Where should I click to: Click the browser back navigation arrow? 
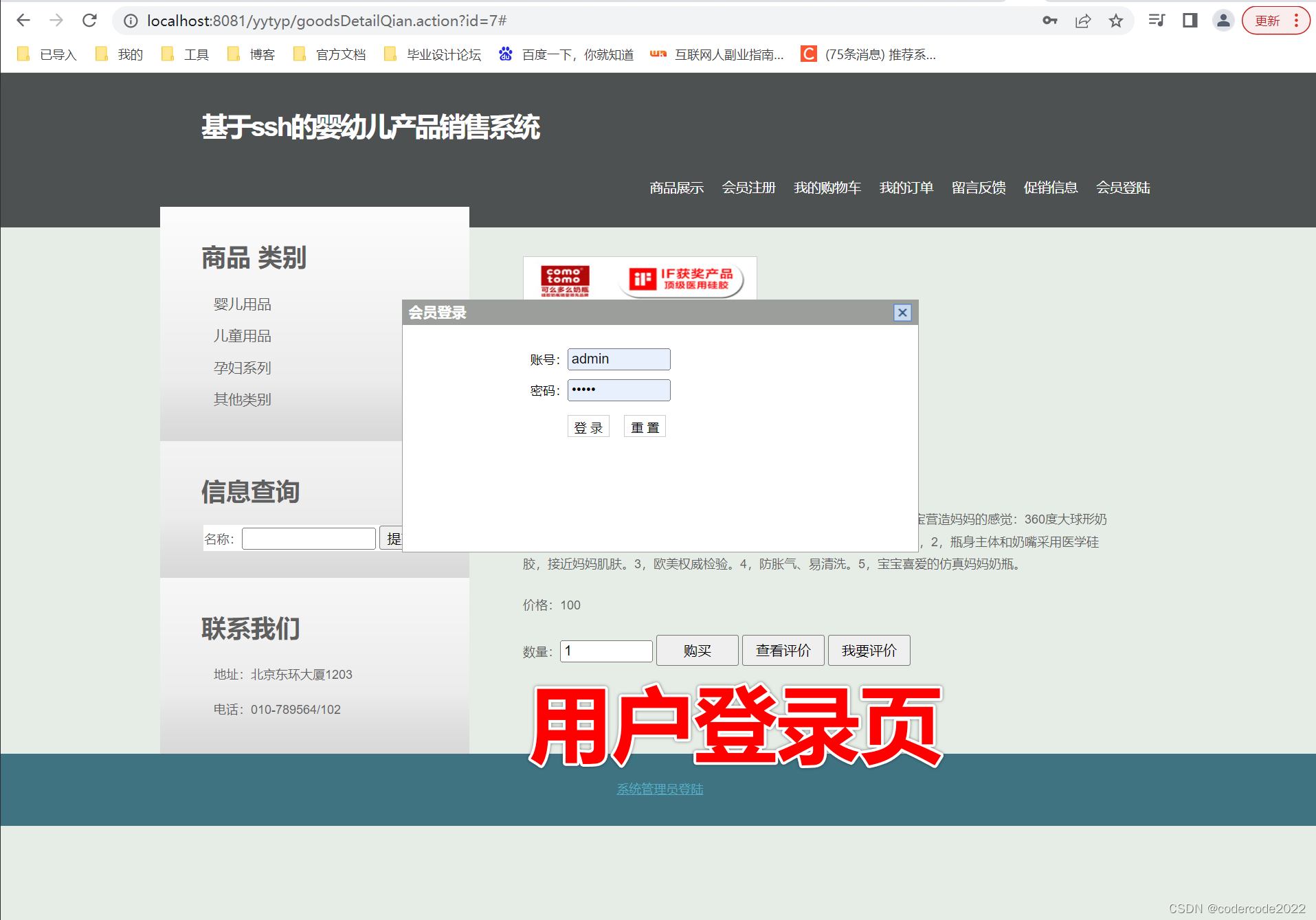click(x=23, y=21)
